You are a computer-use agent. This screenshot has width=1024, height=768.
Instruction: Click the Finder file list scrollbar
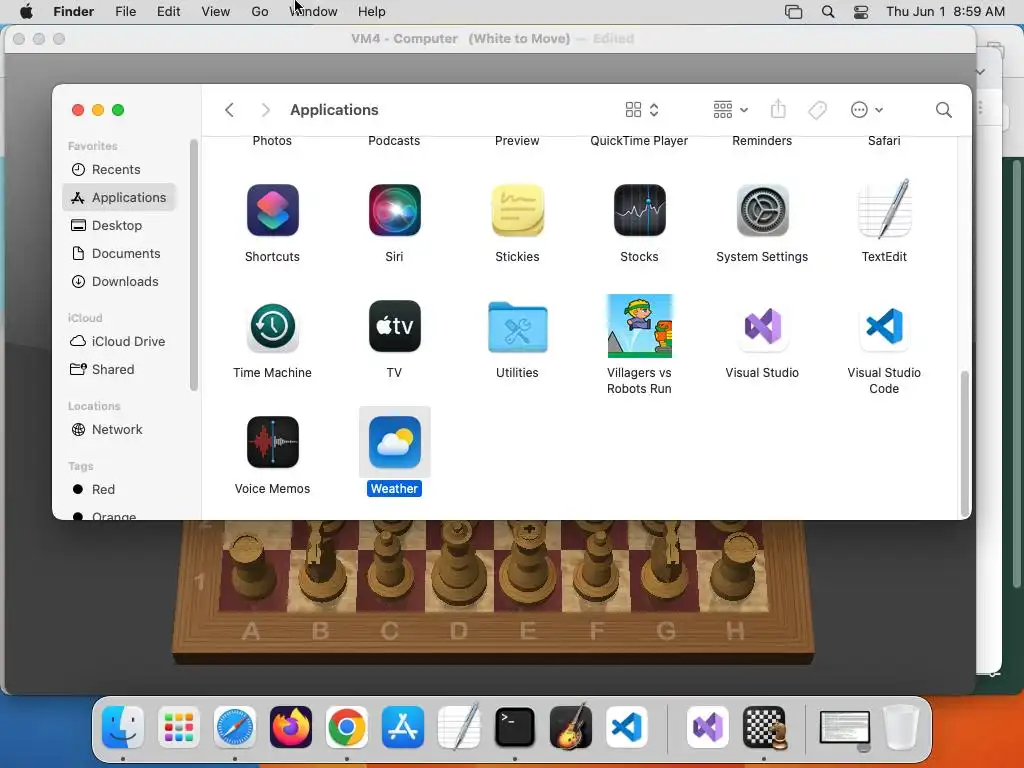pyautogui.click(x=964, y=443)
